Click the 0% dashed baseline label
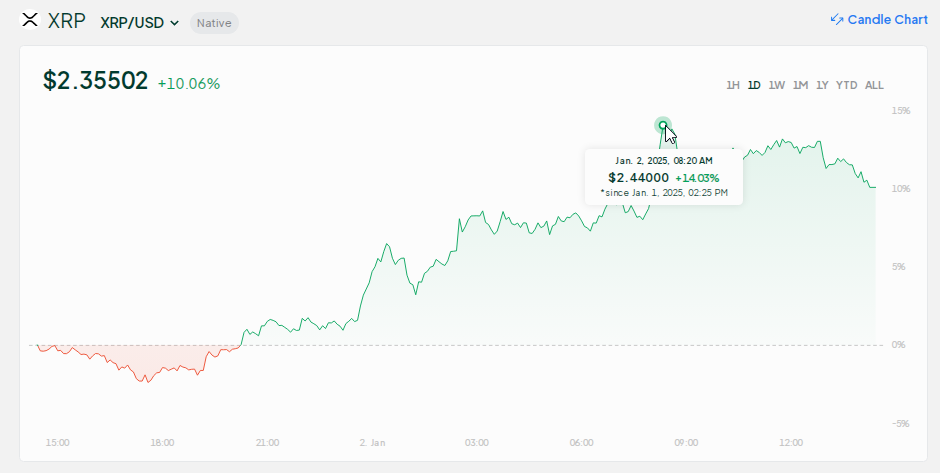This screenshot has height=473, width=940. tap(897, 345)
